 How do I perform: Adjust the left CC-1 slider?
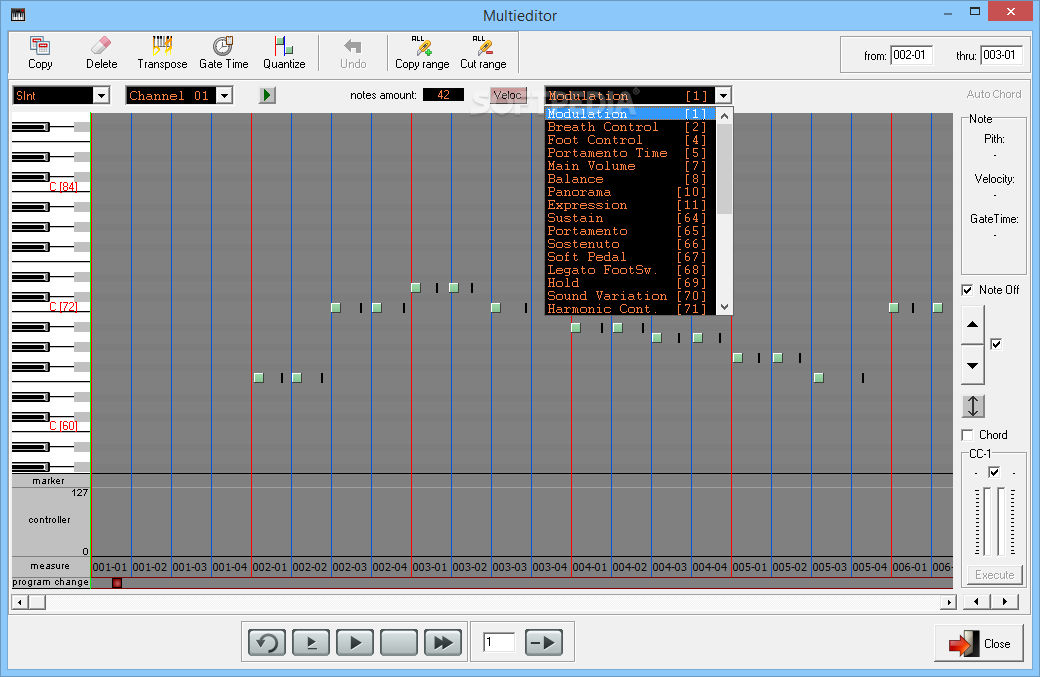pos(987,521)
